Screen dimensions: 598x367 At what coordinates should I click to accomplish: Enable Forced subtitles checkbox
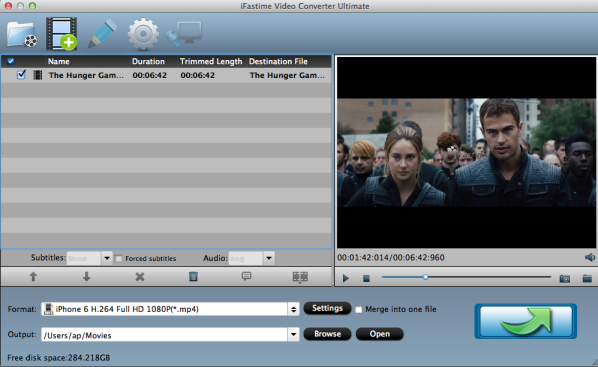[119, 258]
